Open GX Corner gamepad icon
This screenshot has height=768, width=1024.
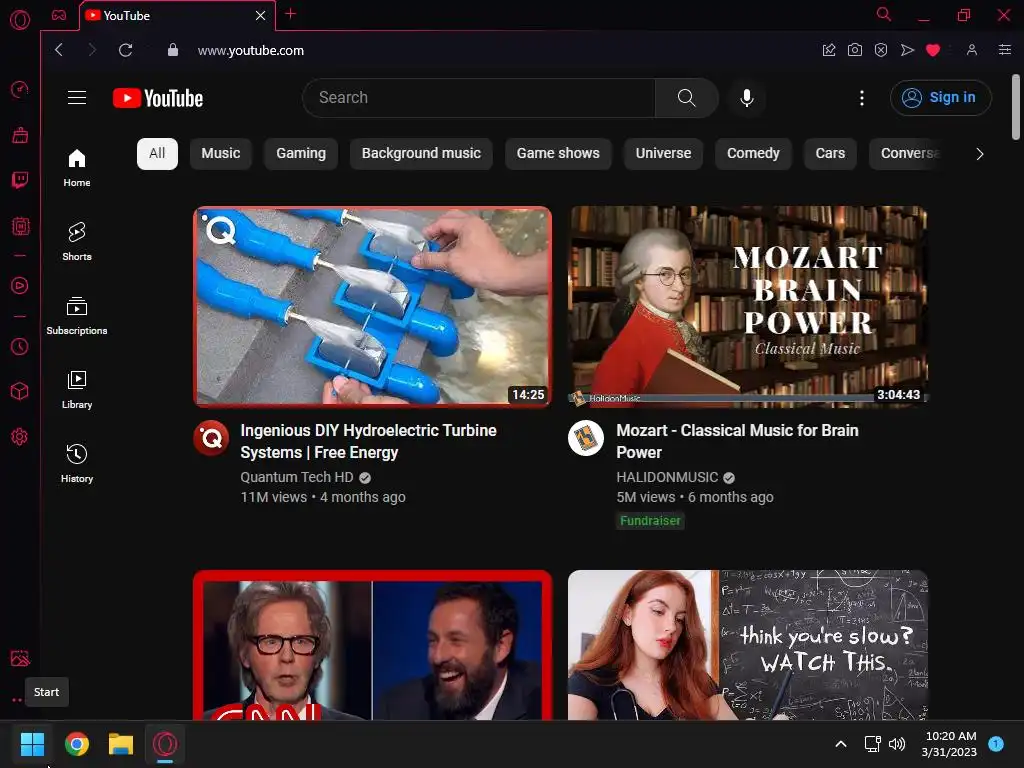click(x=59, y=15)
